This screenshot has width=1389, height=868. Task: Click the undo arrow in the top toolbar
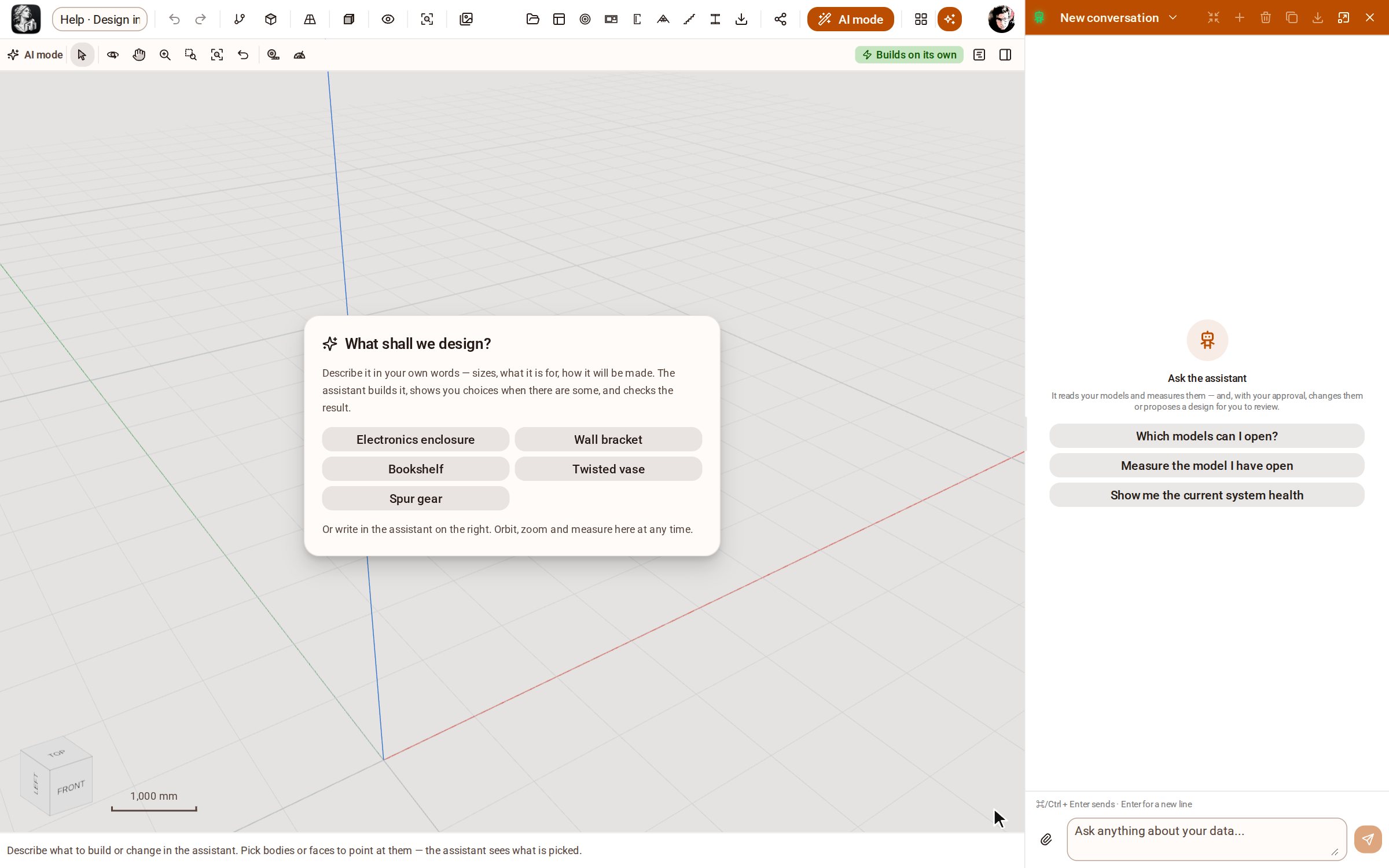174,19
